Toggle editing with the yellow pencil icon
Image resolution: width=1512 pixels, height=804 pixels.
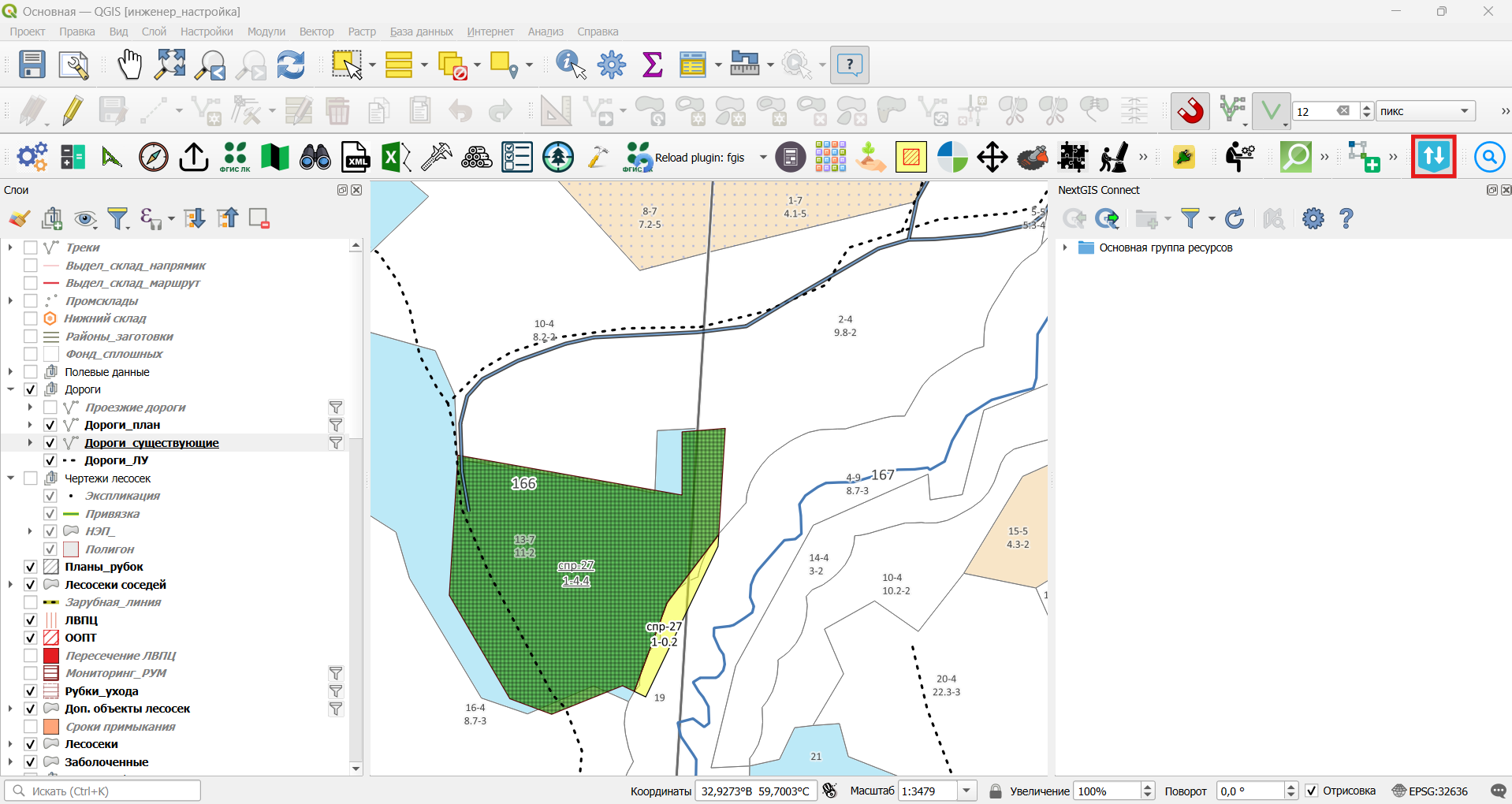pyautogui.click(x=73, y=111)
